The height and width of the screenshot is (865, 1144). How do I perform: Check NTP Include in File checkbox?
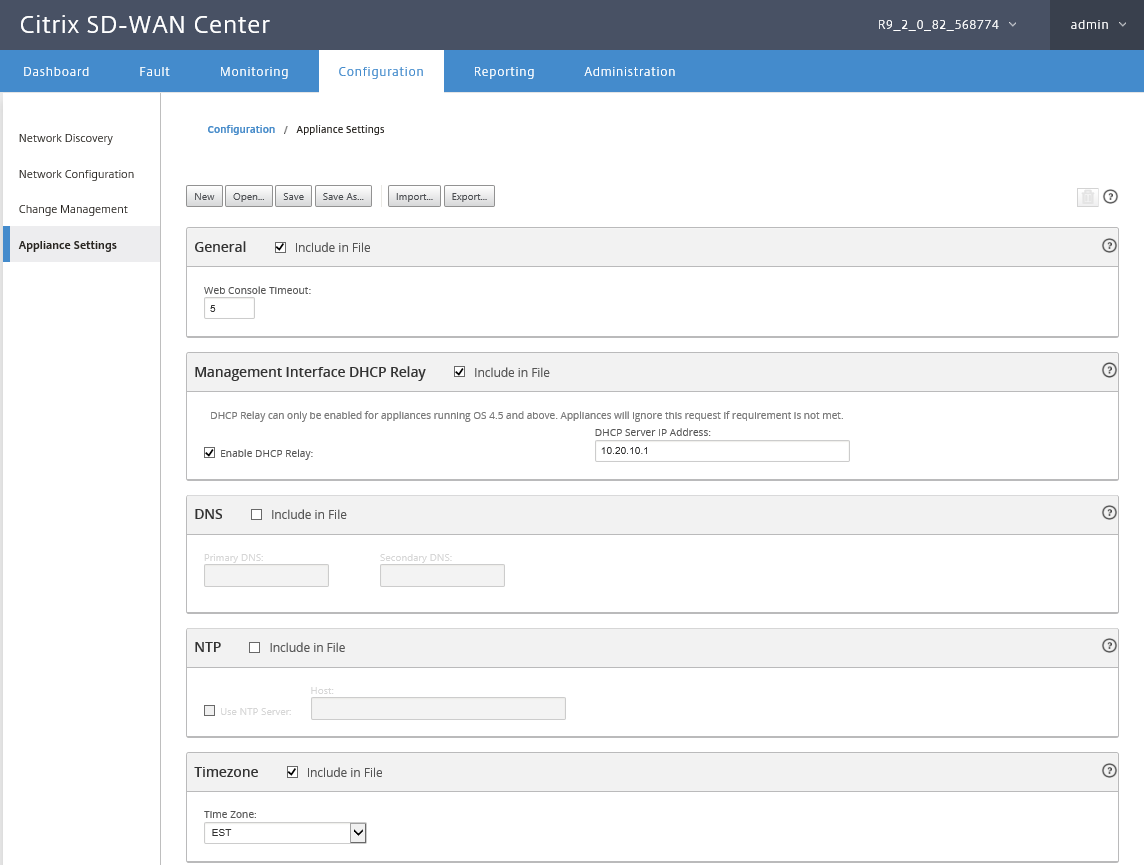(x=255, y=648)
